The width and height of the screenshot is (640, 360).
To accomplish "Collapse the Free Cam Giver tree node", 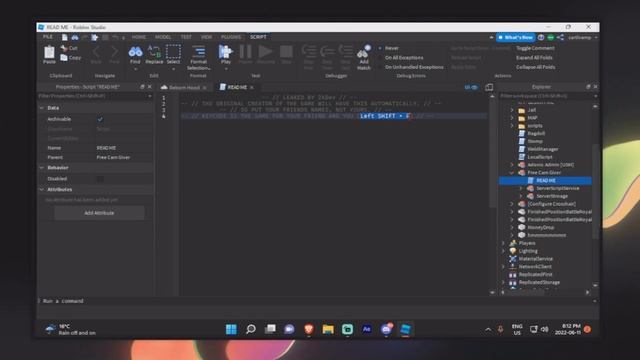I will point(512,173).
